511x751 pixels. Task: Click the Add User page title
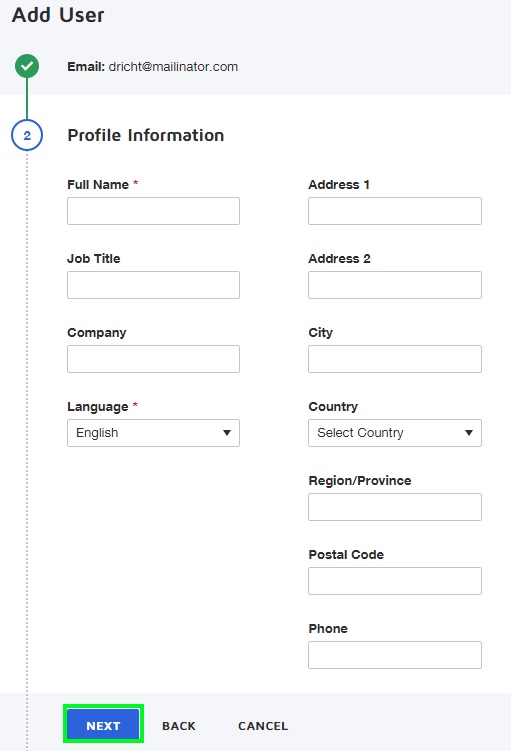[58, 15]
